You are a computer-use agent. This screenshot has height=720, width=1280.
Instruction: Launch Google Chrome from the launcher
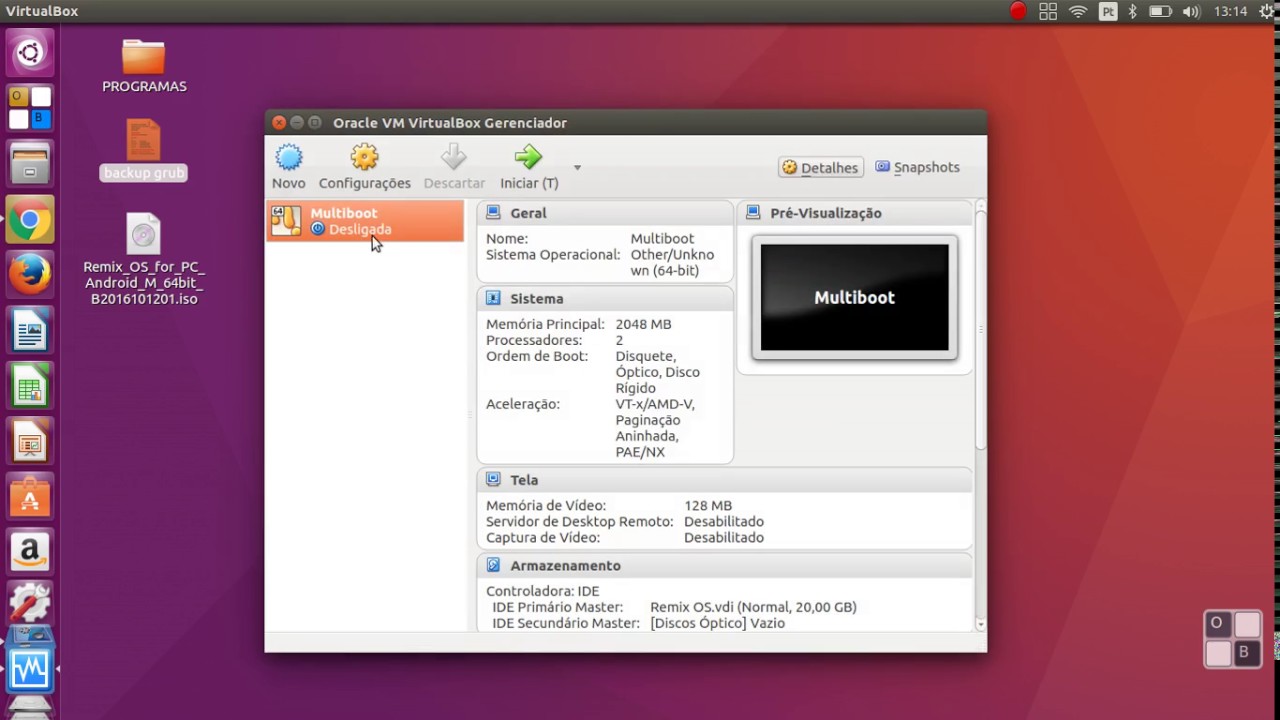[x=30, y=219]
